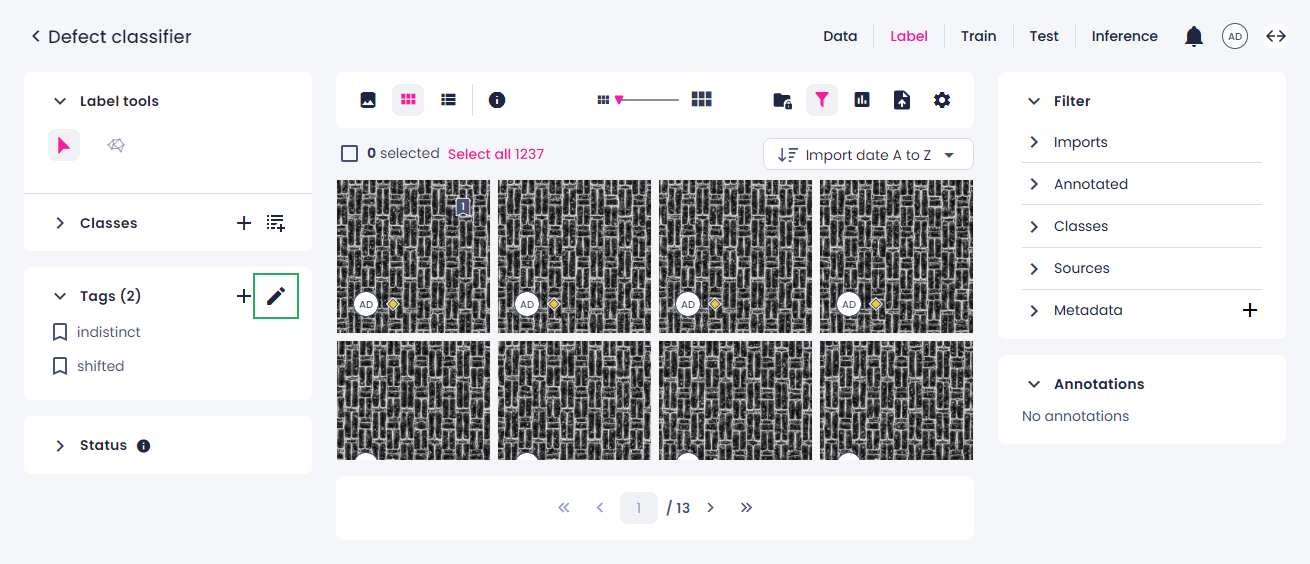
Task: Click the large grid size icon
Action: pos(702,99)
